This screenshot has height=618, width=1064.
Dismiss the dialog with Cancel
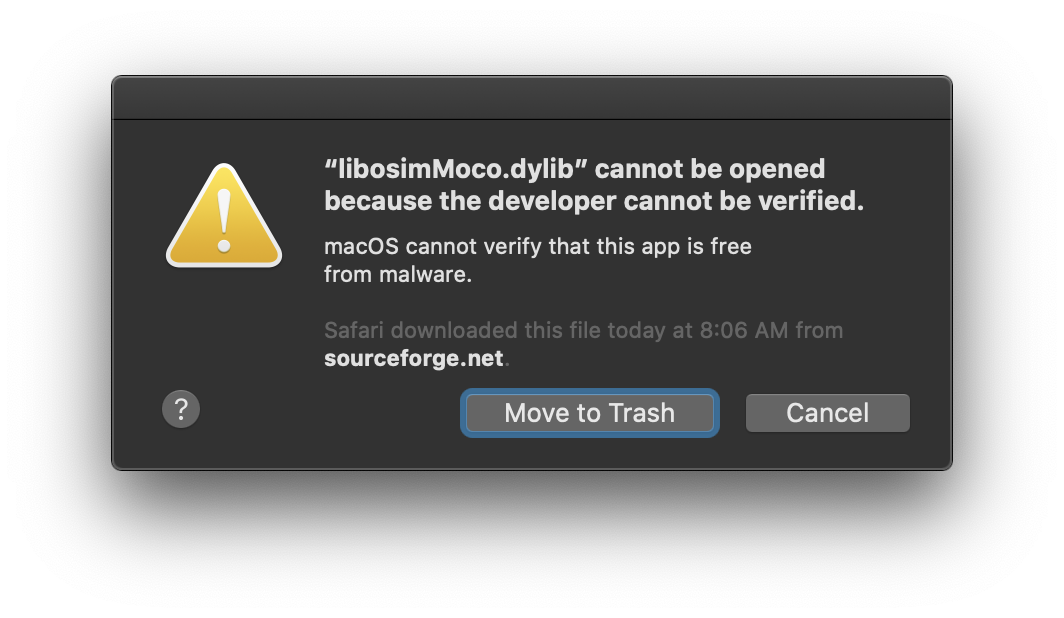pyautogui.click(x=827, y=412)
